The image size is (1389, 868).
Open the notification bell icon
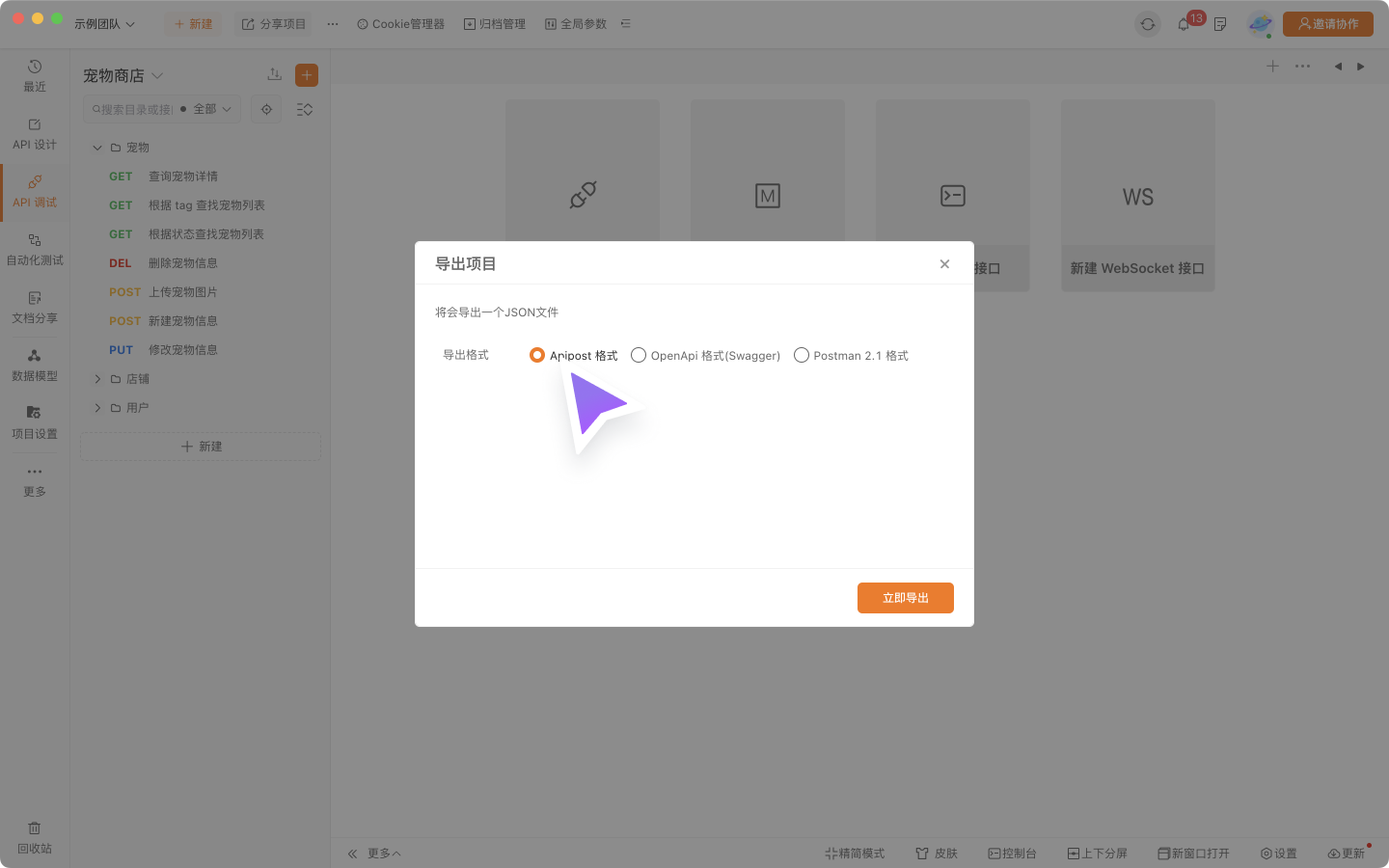[x=1184, y=24]
